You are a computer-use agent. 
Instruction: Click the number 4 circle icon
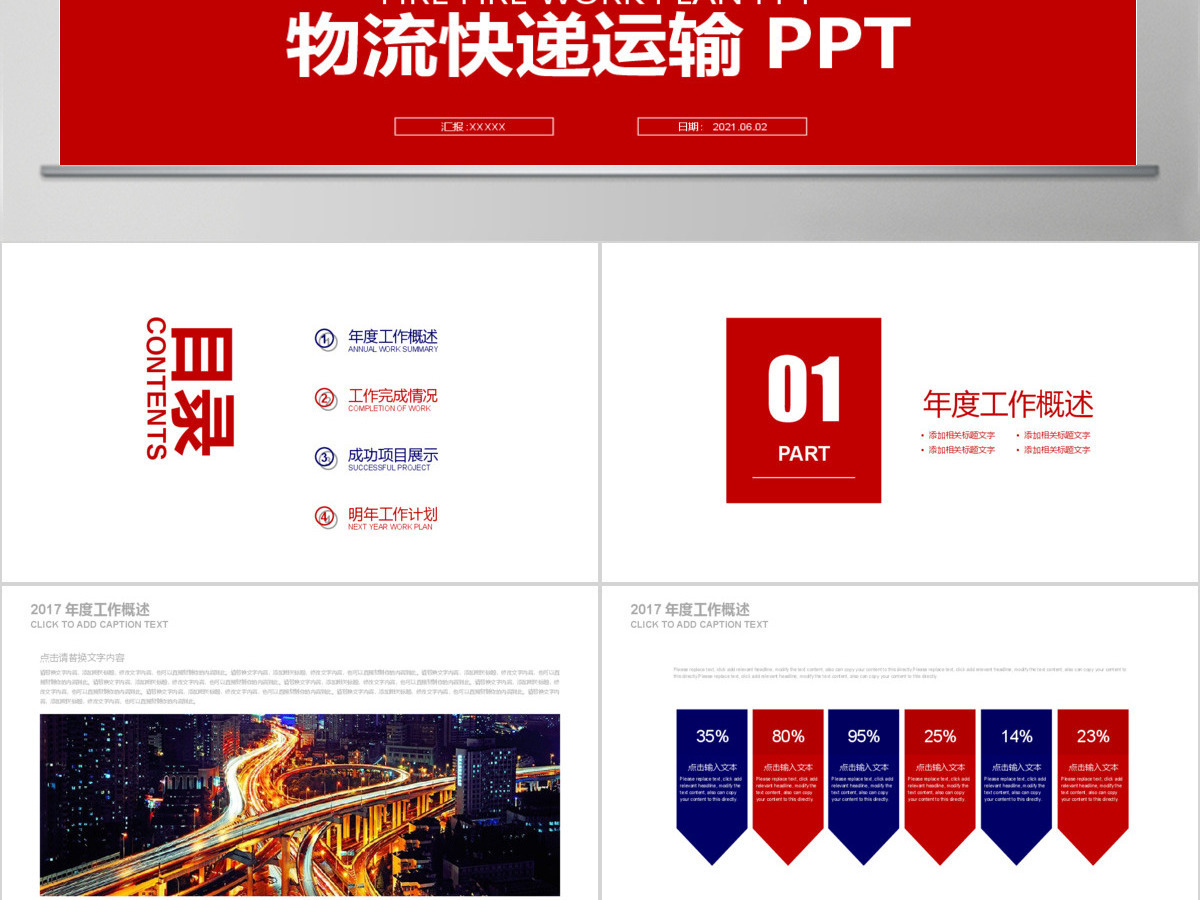coord(325,517)
